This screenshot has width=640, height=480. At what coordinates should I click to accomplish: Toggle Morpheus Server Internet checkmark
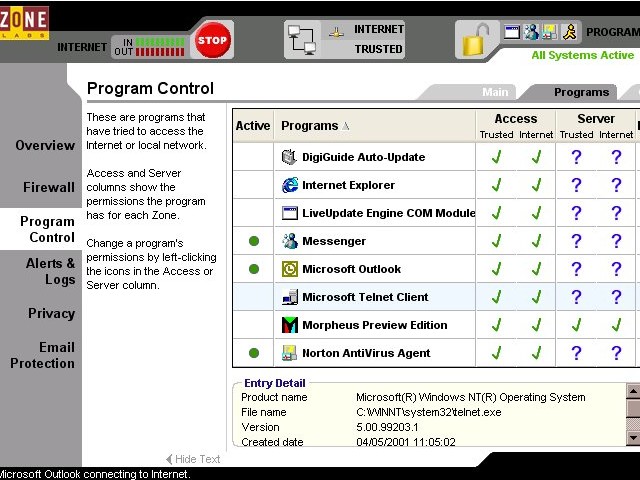coord(616,325)
